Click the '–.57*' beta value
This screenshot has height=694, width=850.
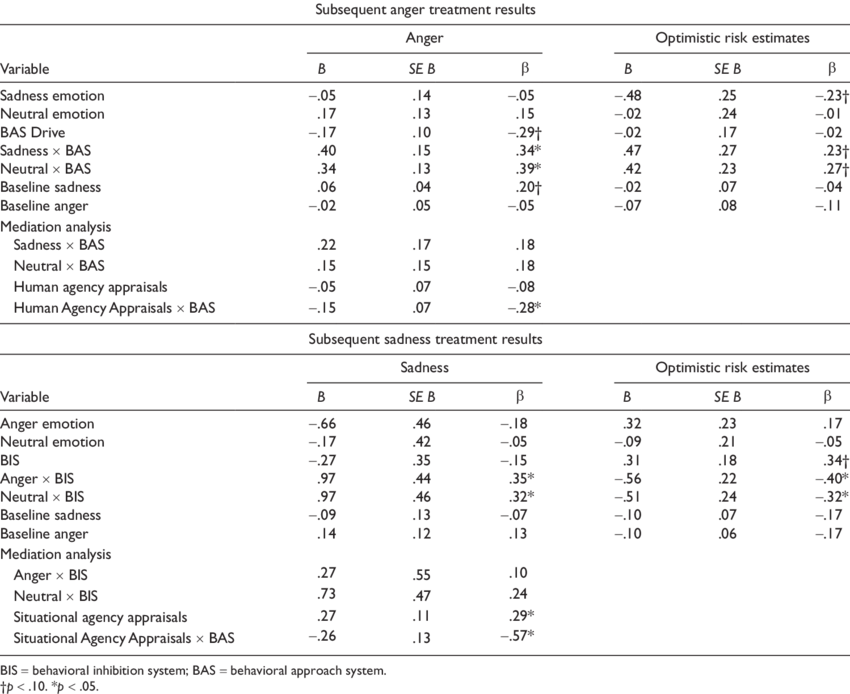click(x=517, y=635)
